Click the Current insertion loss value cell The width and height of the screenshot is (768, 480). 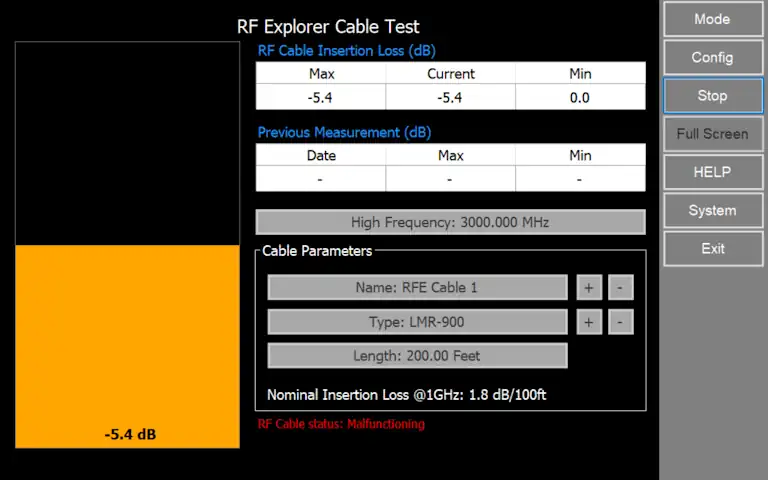coord(450,98)
